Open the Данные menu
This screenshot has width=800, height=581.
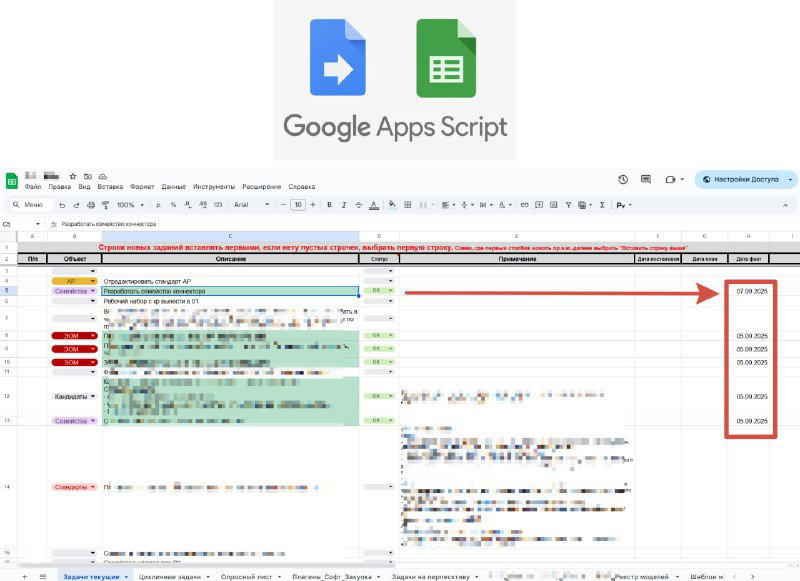[173, 187]
